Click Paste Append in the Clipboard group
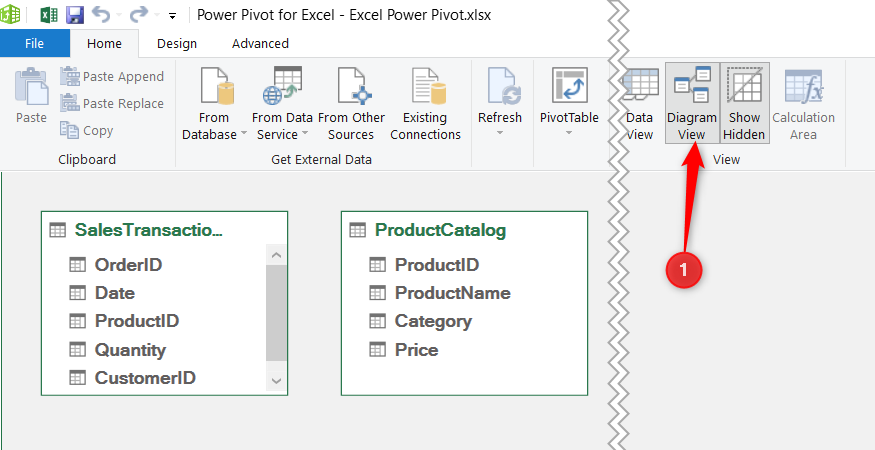 [112, 76]
